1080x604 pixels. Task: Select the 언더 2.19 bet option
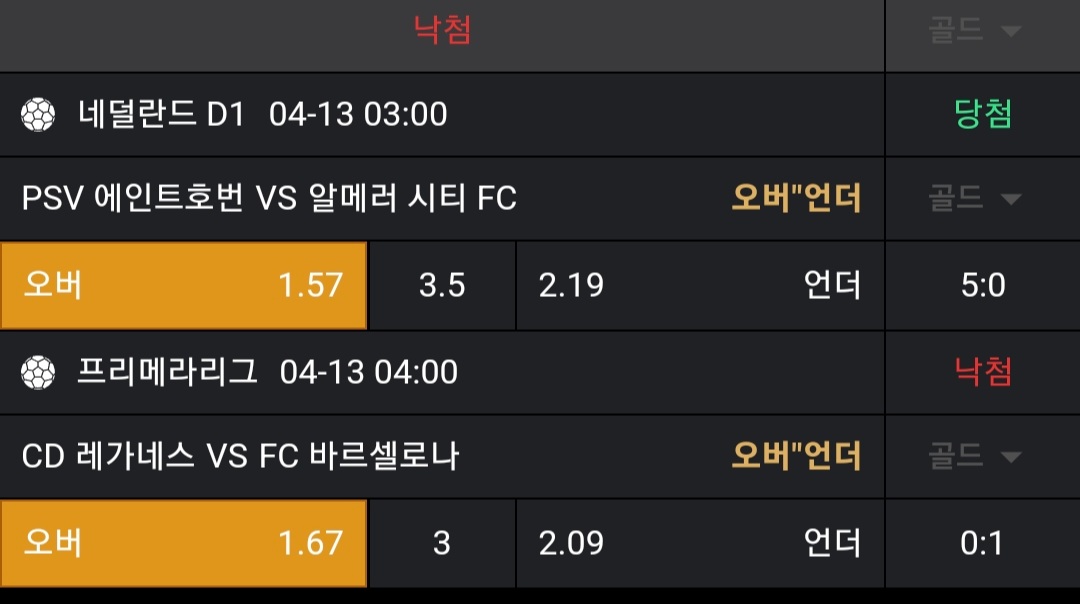click(700, 286)
